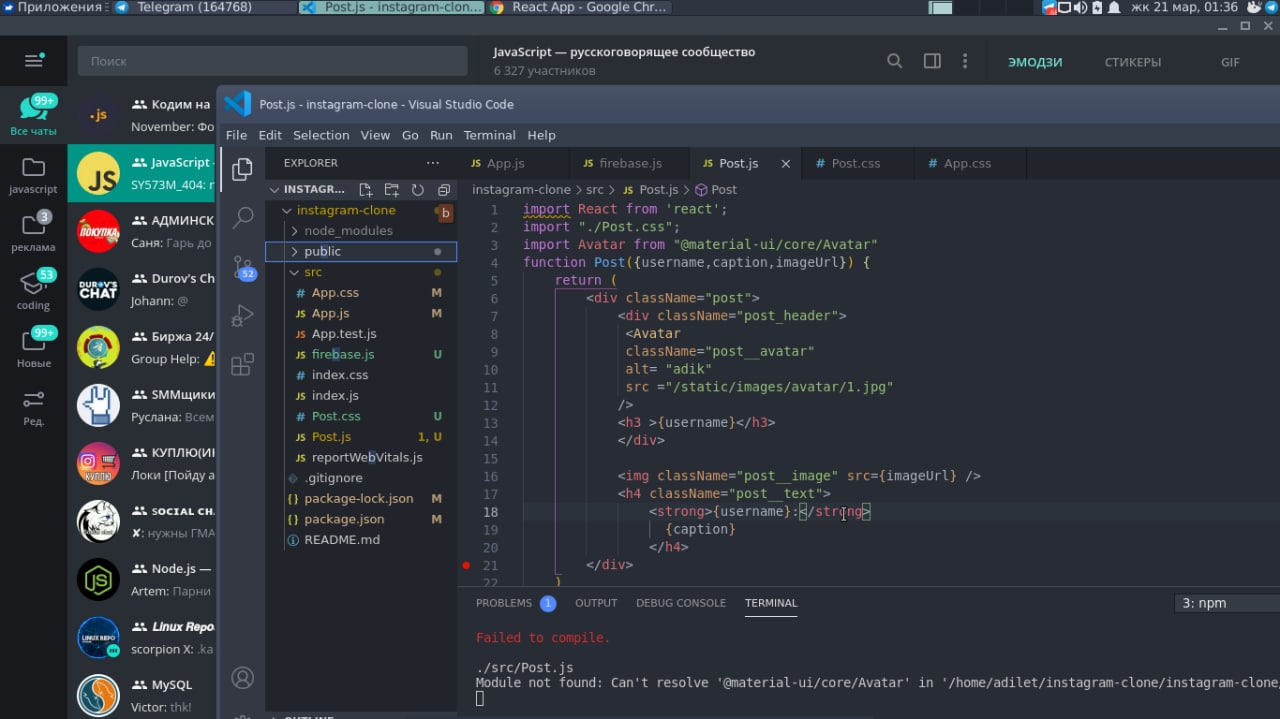Open the Run menu
Viewport: 1280px width, 719px height.
click(x=441, y=135)
